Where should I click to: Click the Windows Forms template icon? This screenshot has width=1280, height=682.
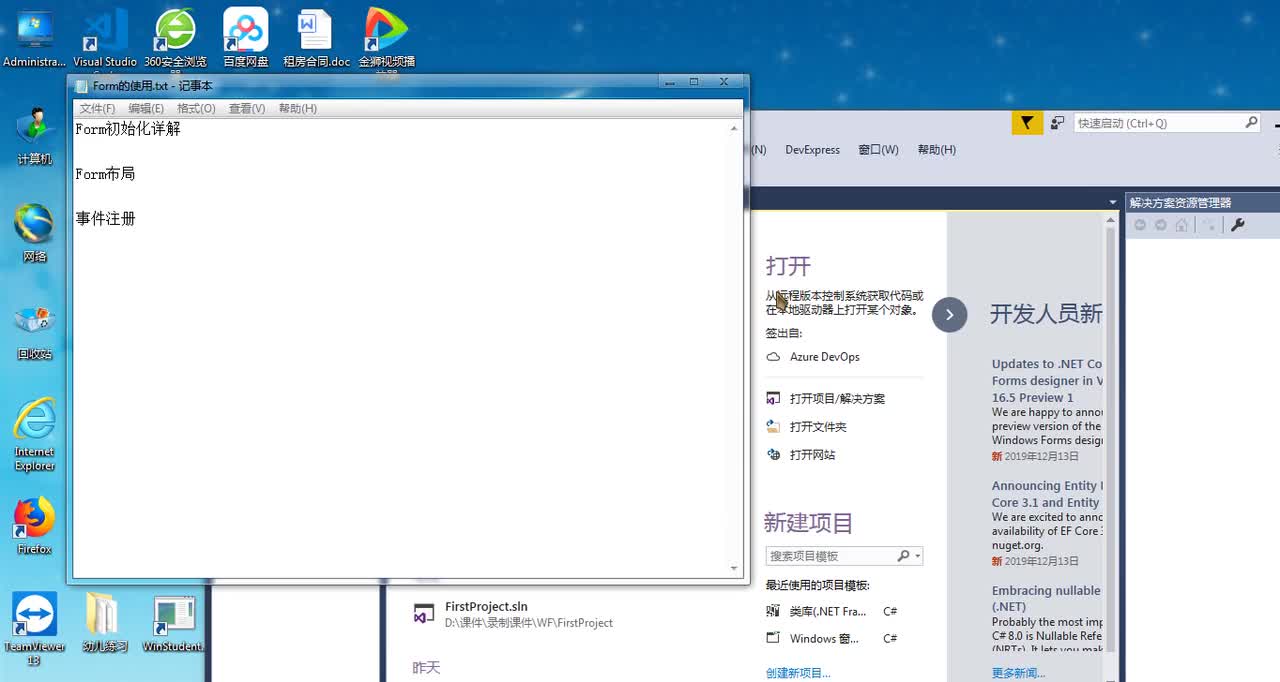tap(773, 638)
